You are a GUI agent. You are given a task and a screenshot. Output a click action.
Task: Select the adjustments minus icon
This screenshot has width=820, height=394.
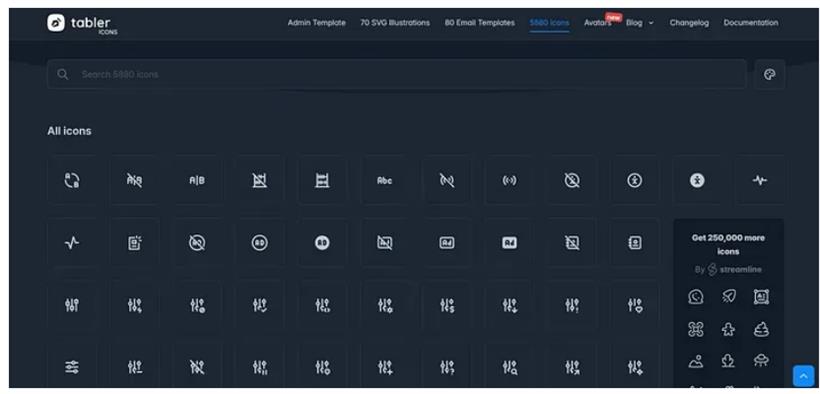click(134, 367)
